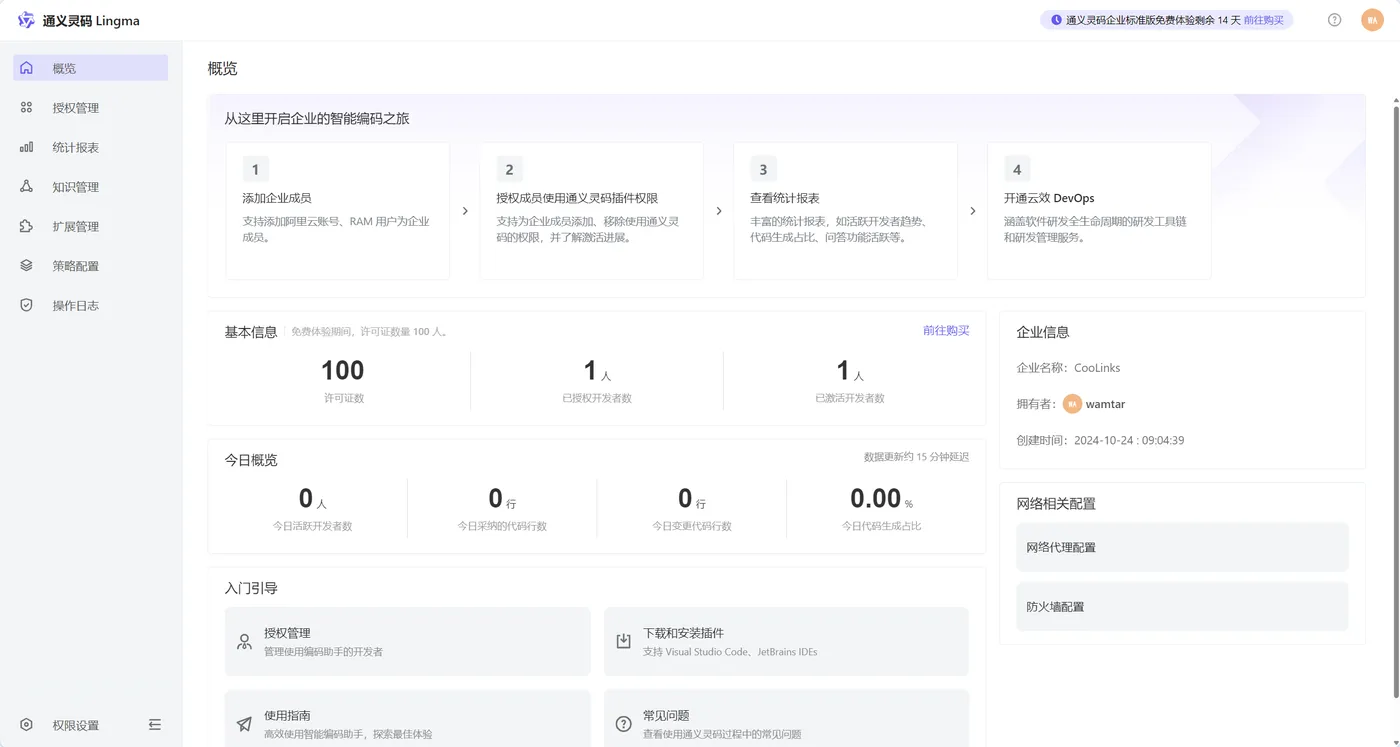Click 企业名称 CooLinks text
Screen dimensions: 1400x747
1068,368
